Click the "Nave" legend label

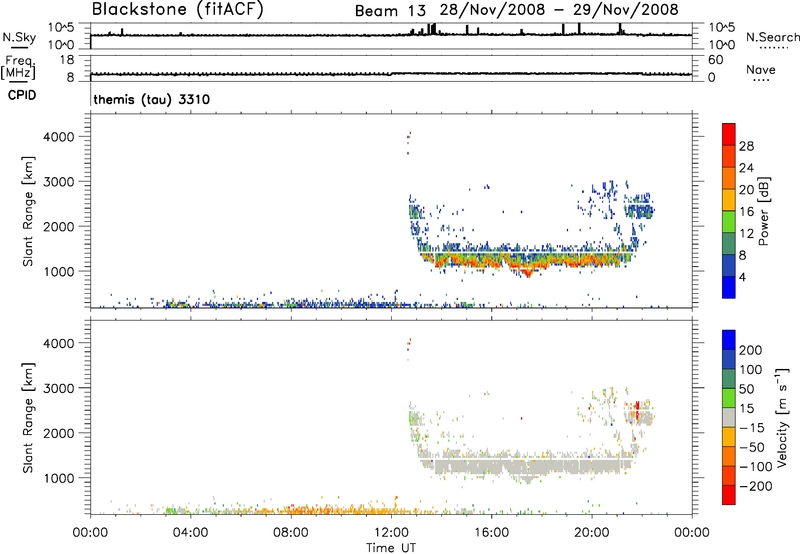(x=761, y=70)
